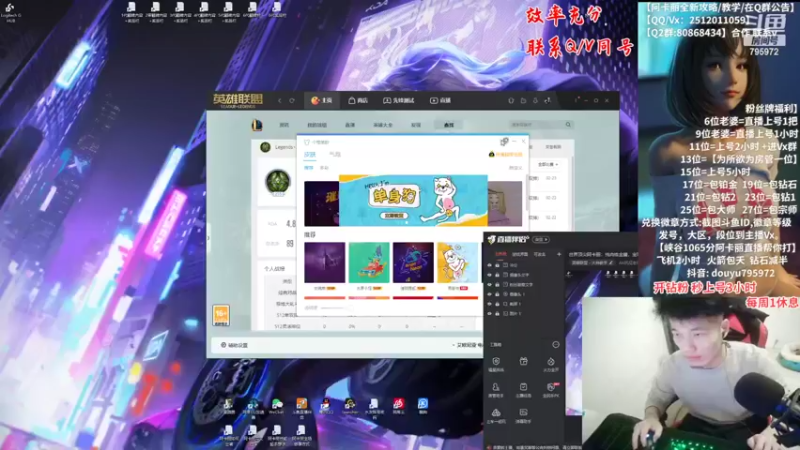Click the popup window vertical scrollbar
Image resolution: width=800 pixels, height=450 pixels.
527,194
